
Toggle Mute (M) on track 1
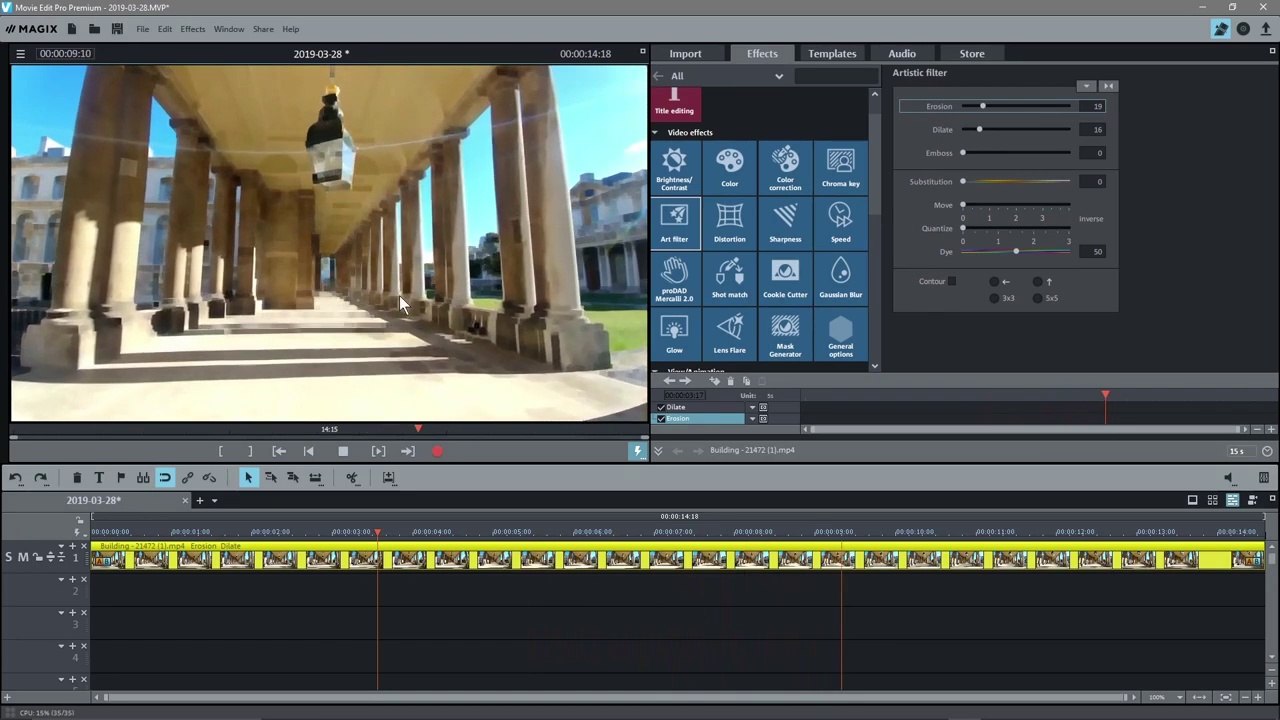pos(23,557)
